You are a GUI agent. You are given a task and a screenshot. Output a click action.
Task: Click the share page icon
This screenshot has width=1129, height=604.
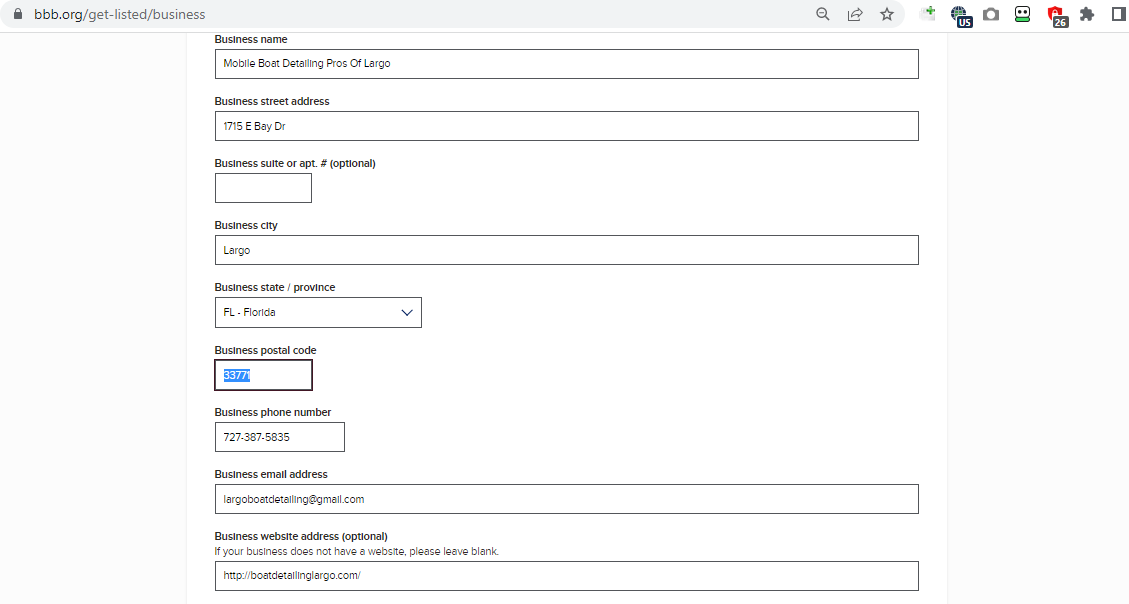point(855,14)
